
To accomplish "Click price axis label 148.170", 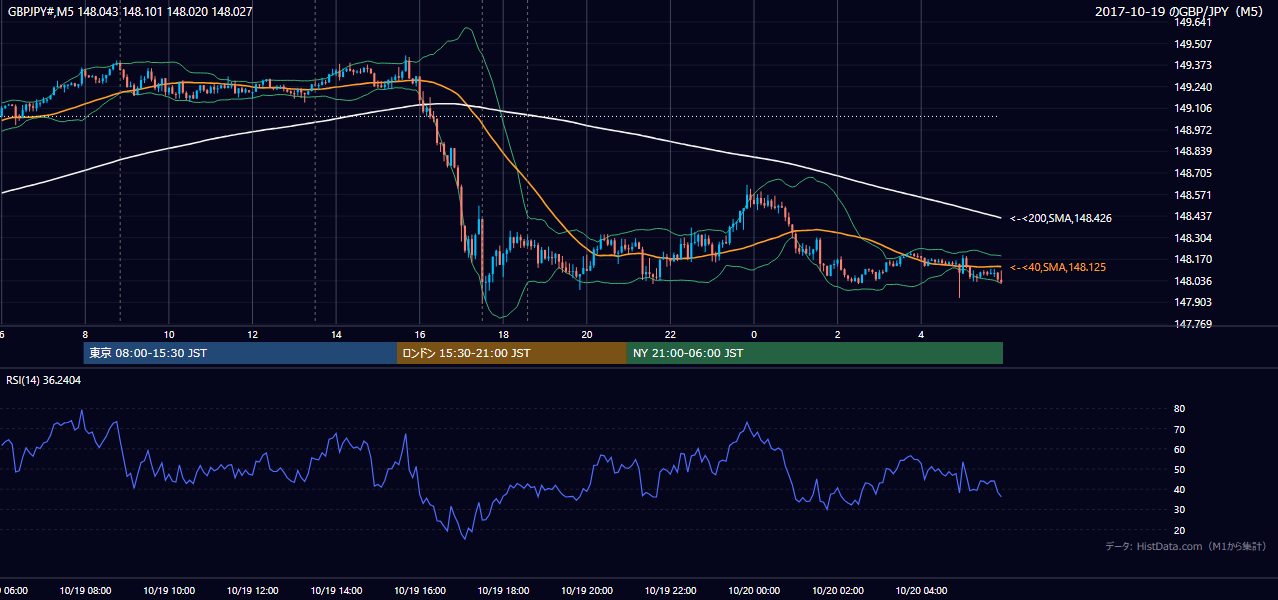I will click(x=1193, y=259).
